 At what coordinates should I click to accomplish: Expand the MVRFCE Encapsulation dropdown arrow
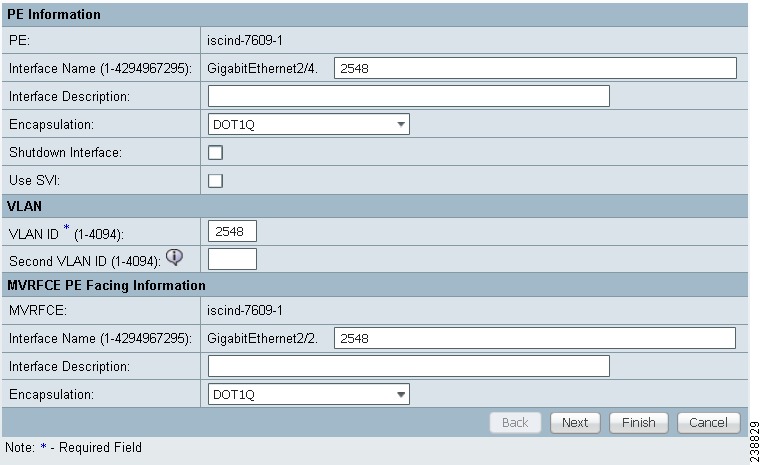(x=401, y=394)
